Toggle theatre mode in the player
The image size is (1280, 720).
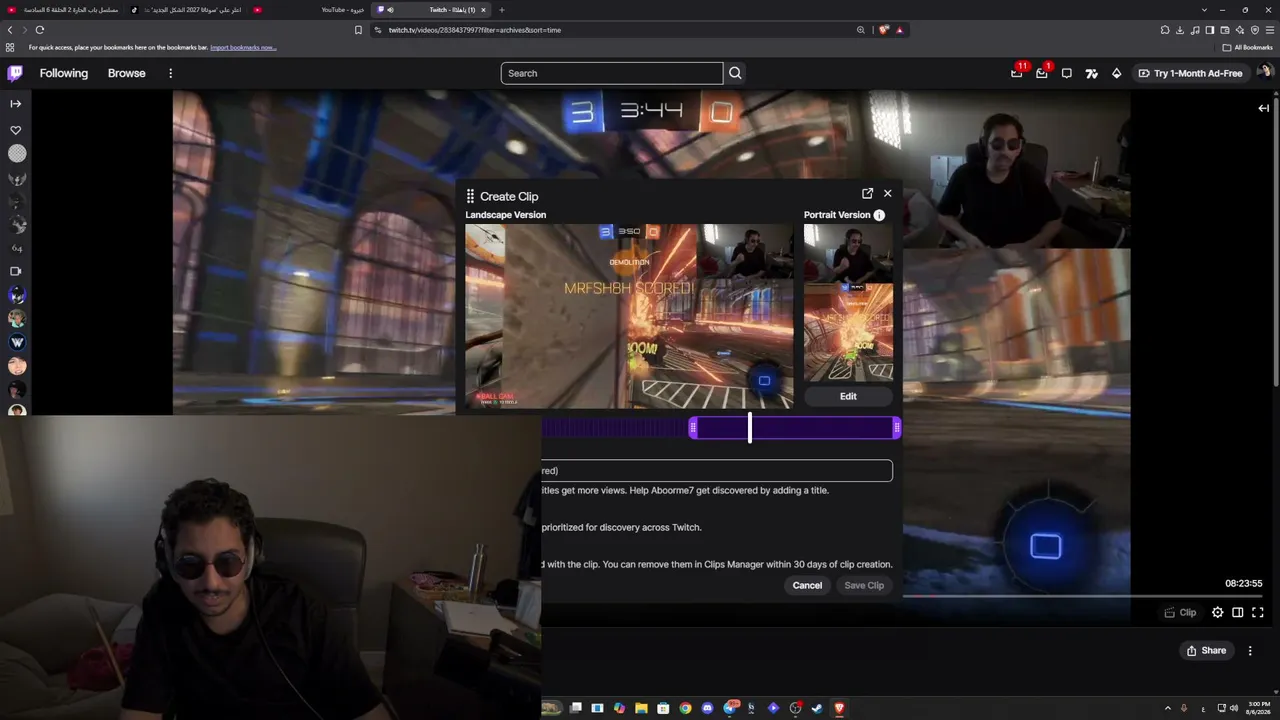(1237, 612)
